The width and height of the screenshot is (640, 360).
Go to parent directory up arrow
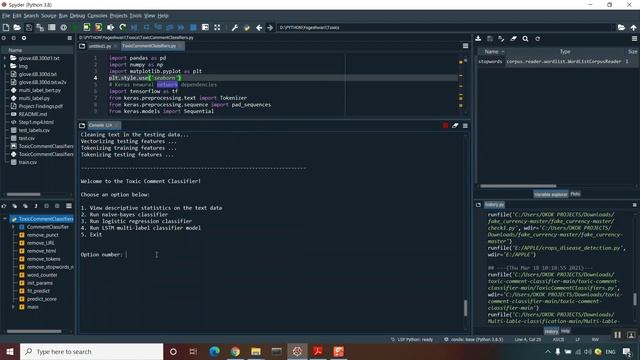click(x=633, y=27)
